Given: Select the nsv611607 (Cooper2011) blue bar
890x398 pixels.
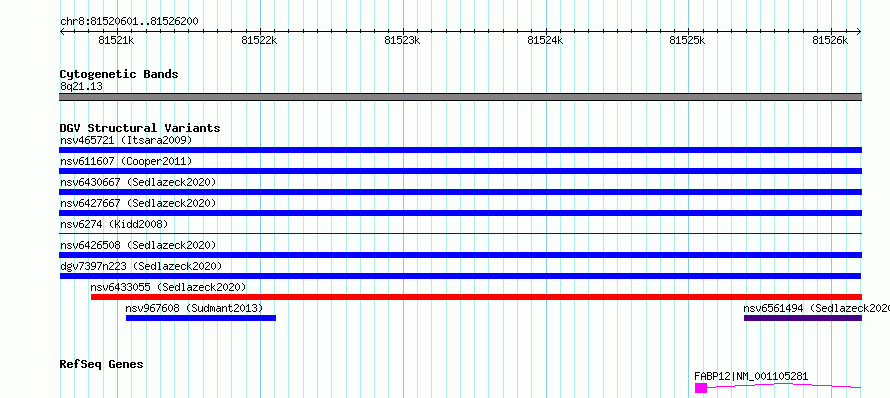Looking at the screenshot, I should point(460,171).
